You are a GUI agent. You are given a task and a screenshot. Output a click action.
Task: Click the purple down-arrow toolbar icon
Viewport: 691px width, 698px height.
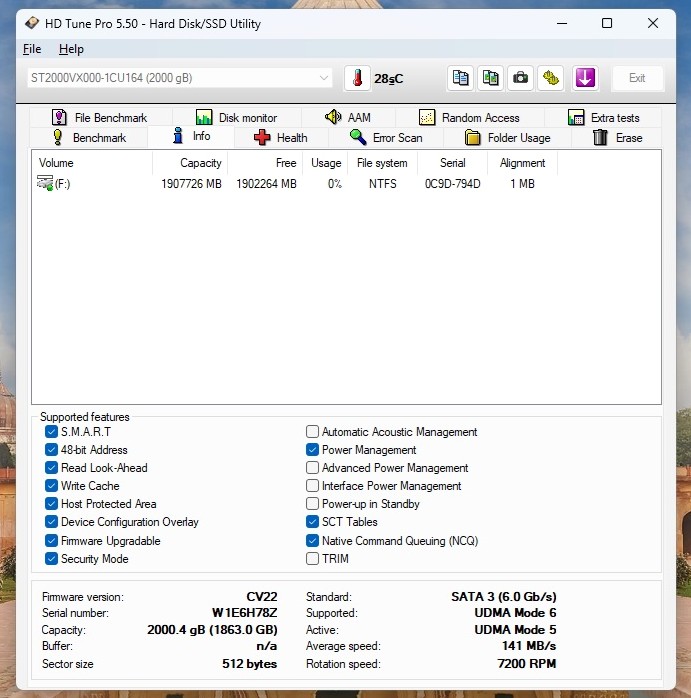(585, 78)
